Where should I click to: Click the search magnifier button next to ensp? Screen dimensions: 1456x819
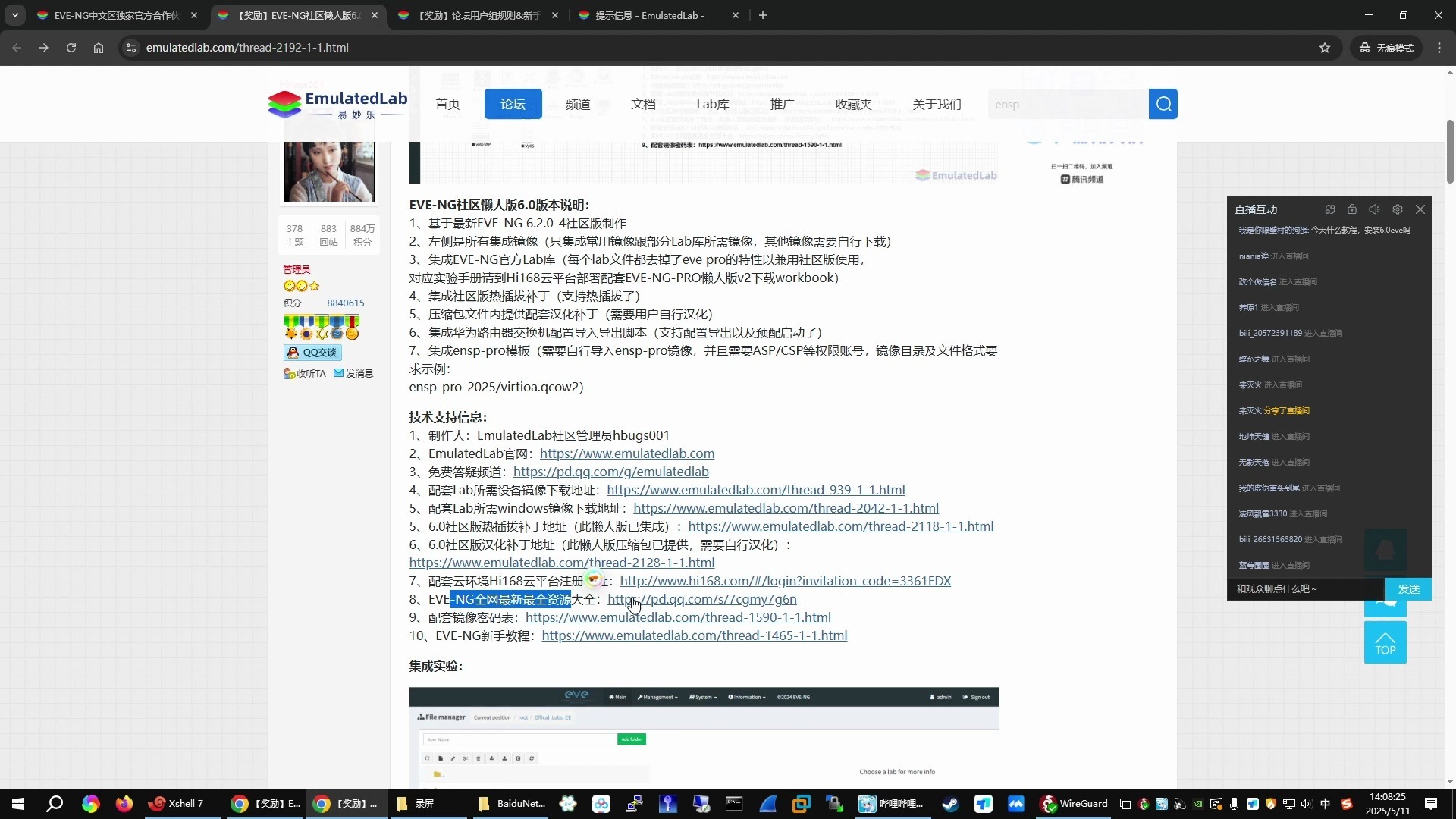[x=1163, y=104]
